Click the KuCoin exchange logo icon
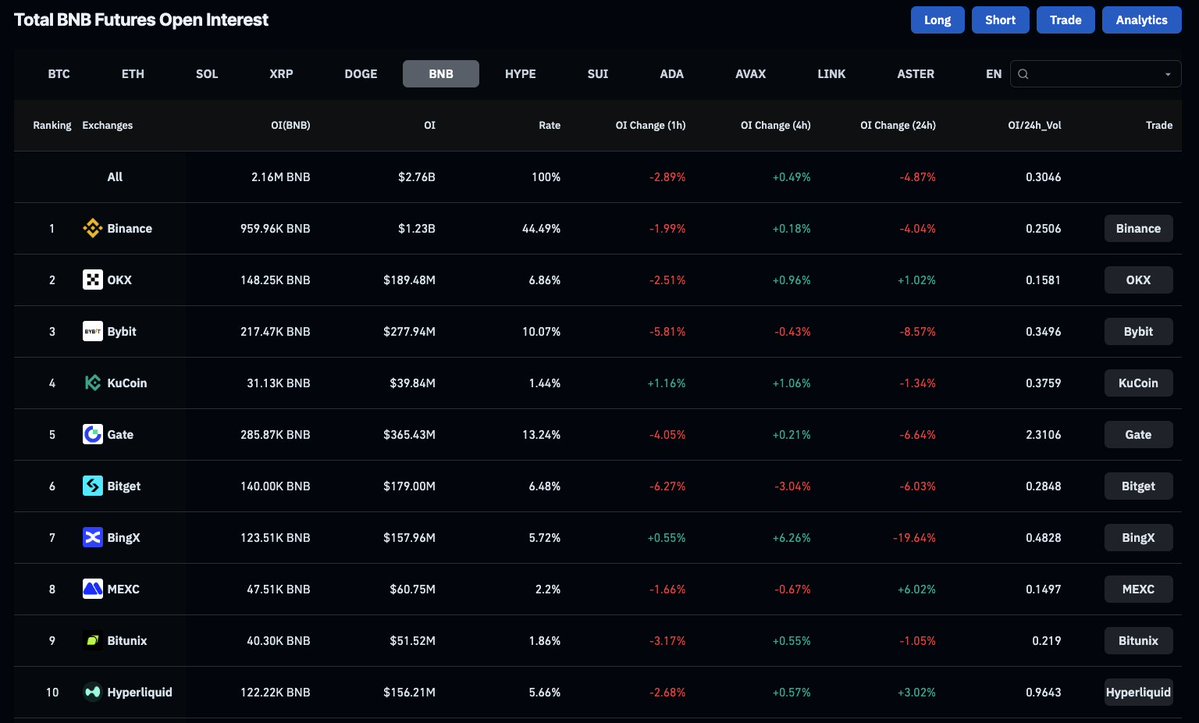The image size is (1199, 723). (93, 383)
